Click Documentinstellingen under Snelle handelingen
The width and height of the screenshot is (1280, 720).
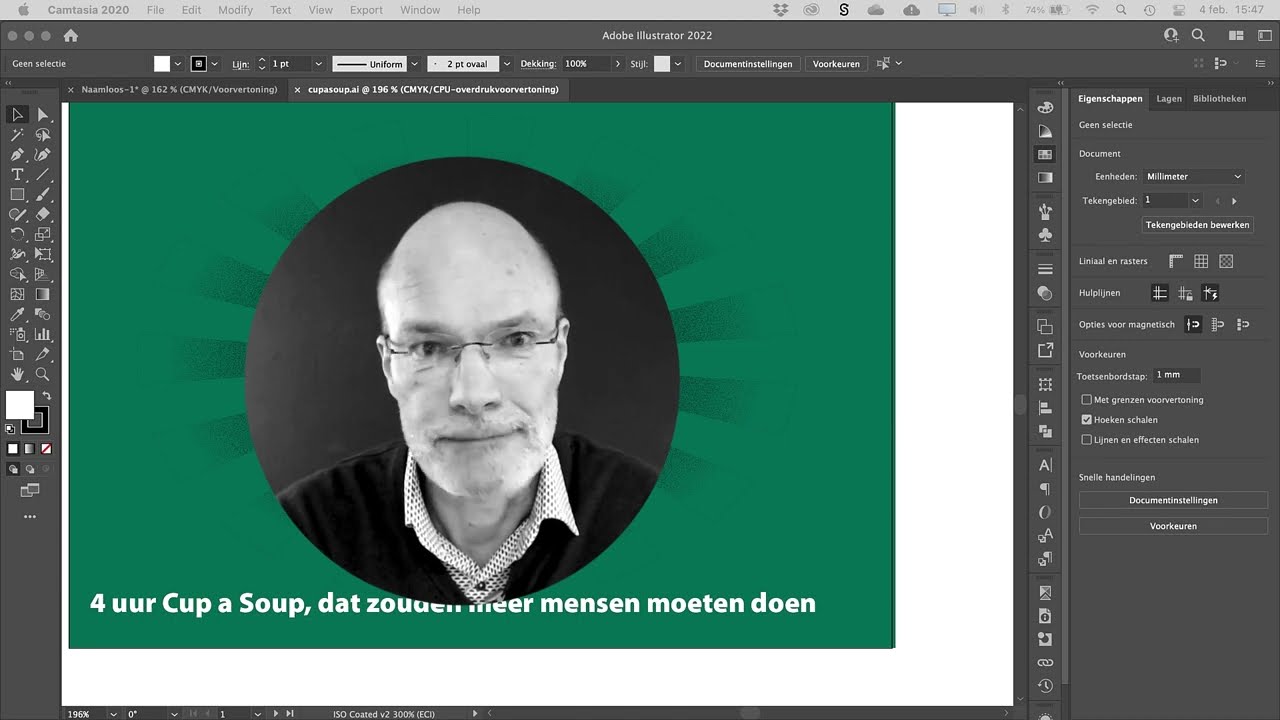(1173, 500)
